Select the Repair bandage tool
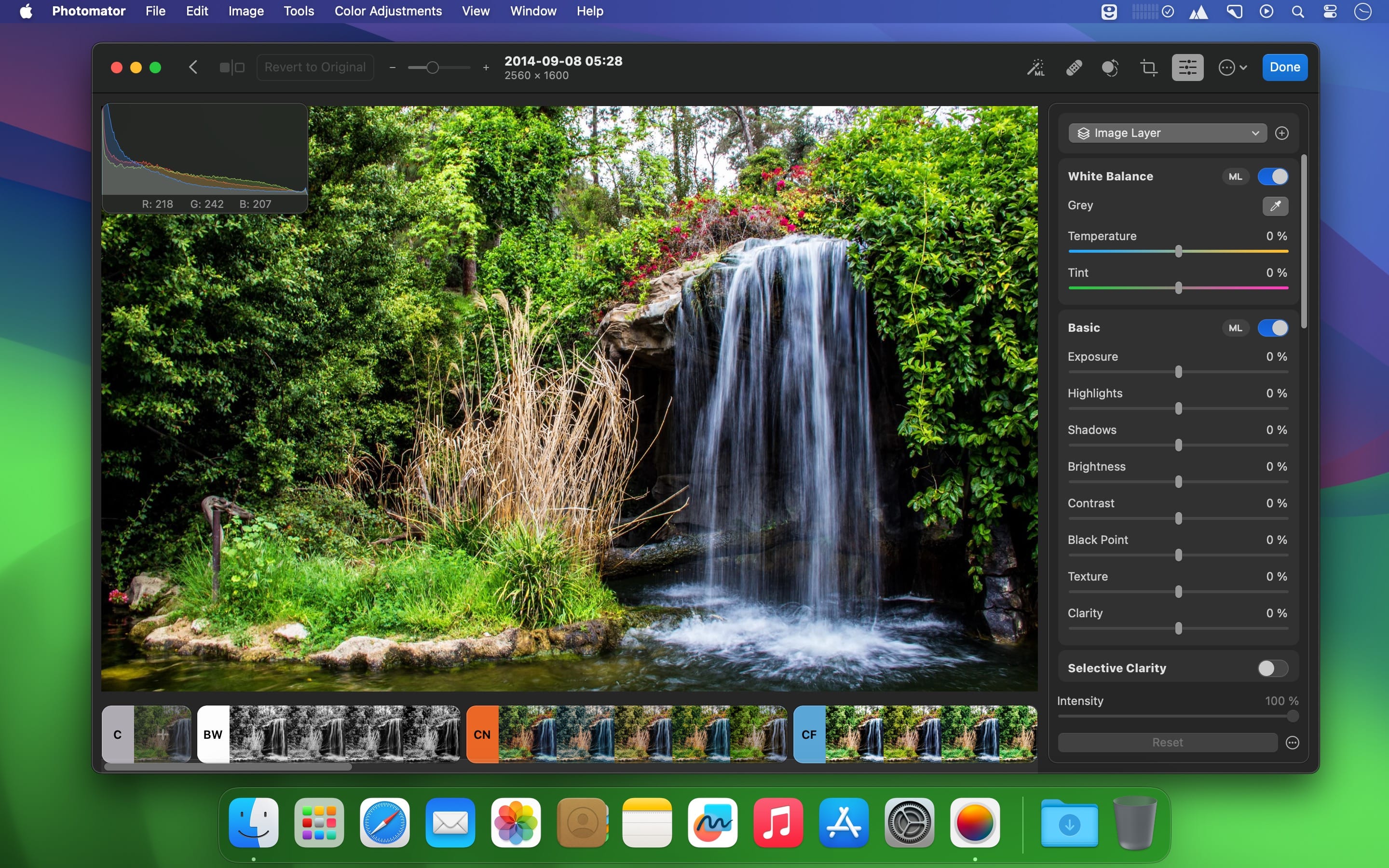 point(1074,68)
